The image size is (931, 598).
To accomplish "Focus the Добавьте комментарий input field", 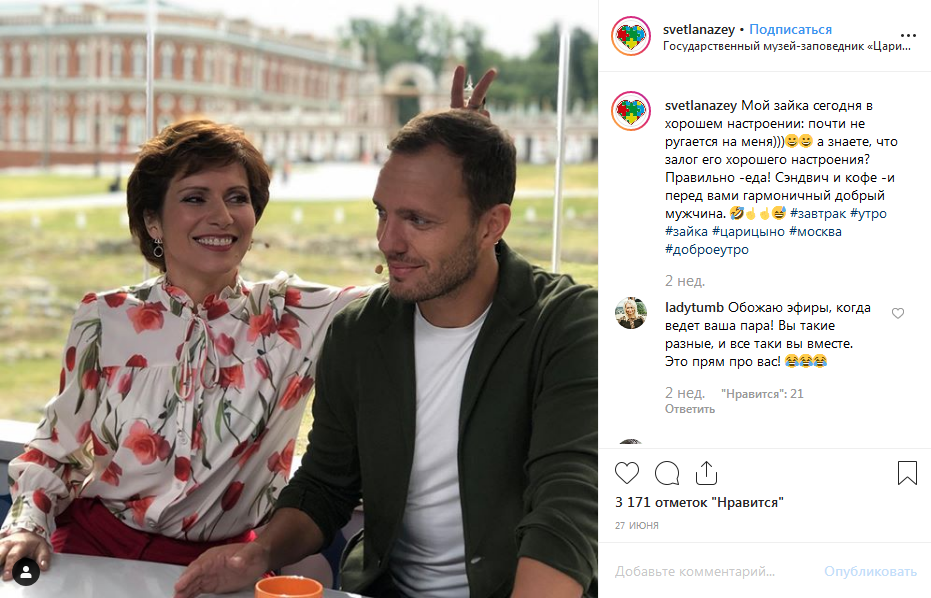I will 712,571.
